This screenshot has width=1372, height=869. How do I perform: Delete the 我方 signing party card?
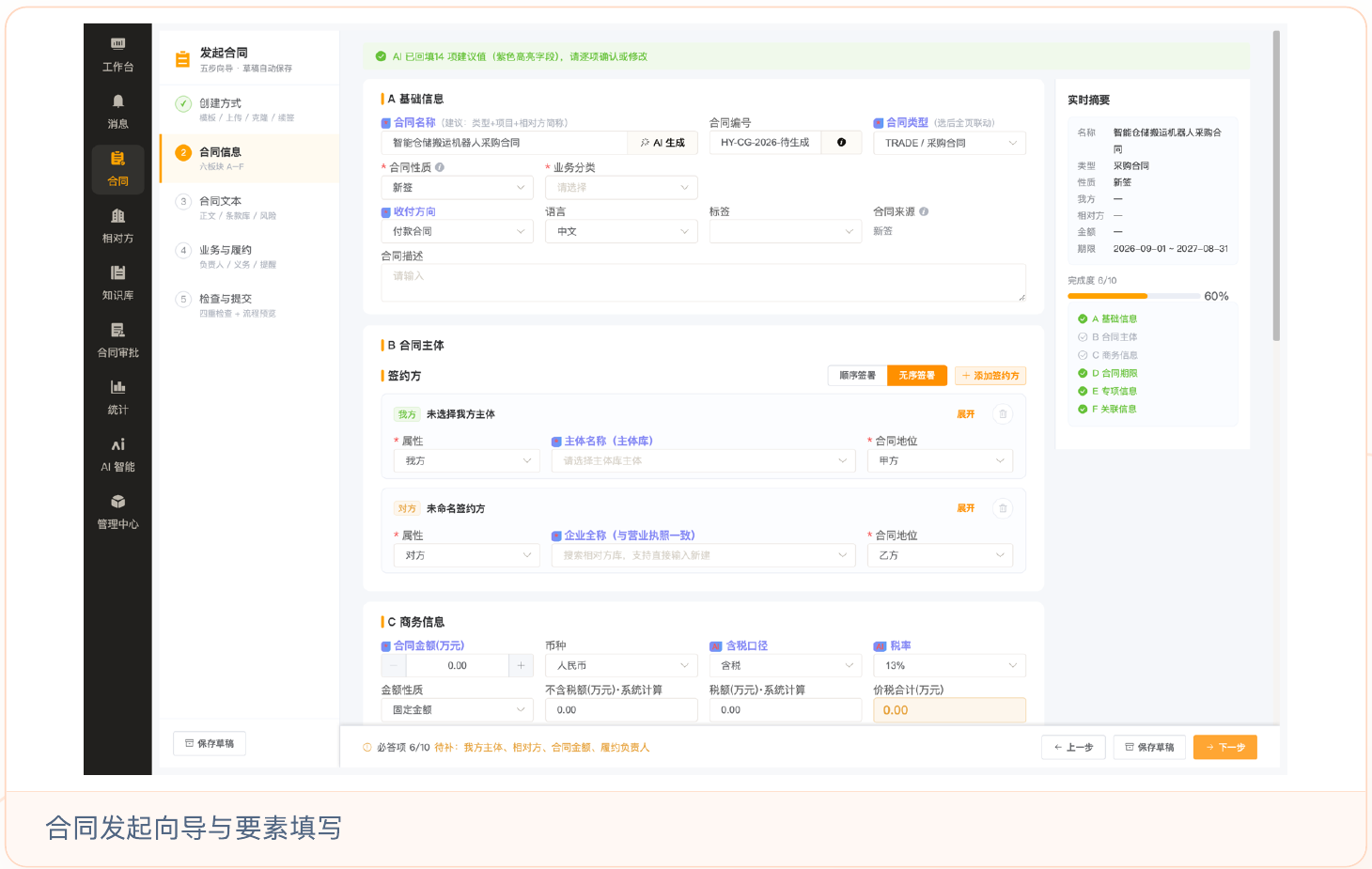(1003, 414)
